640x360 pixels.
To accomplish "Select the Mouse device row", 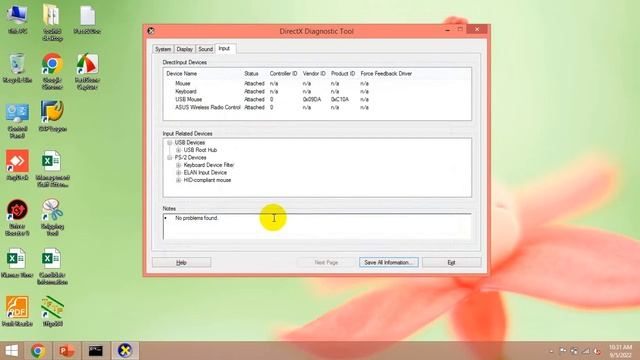I will coord(317,83).
